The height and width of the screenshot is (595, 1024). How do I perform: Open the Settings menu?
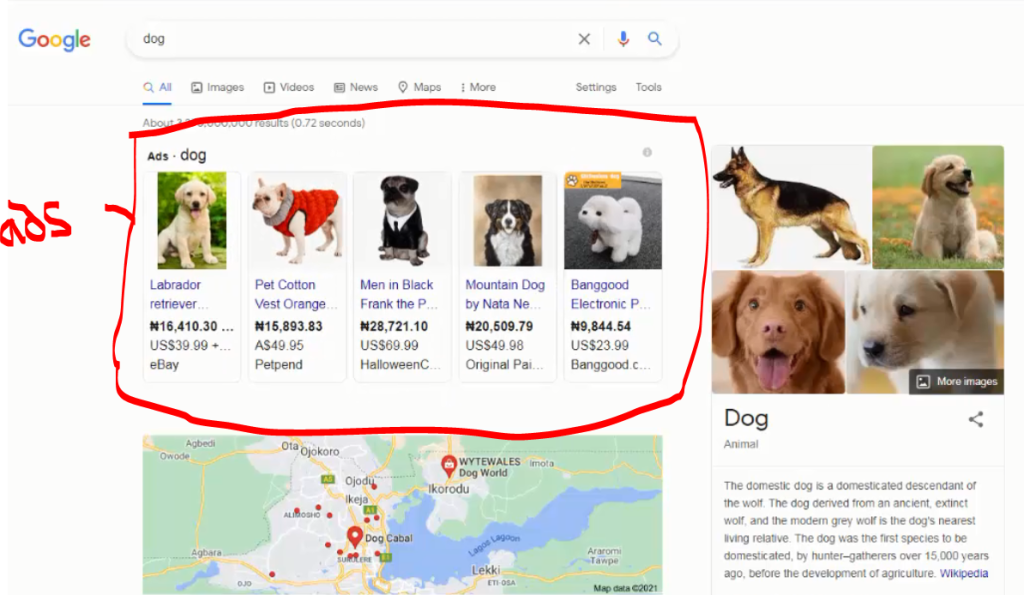click(596, 87)
